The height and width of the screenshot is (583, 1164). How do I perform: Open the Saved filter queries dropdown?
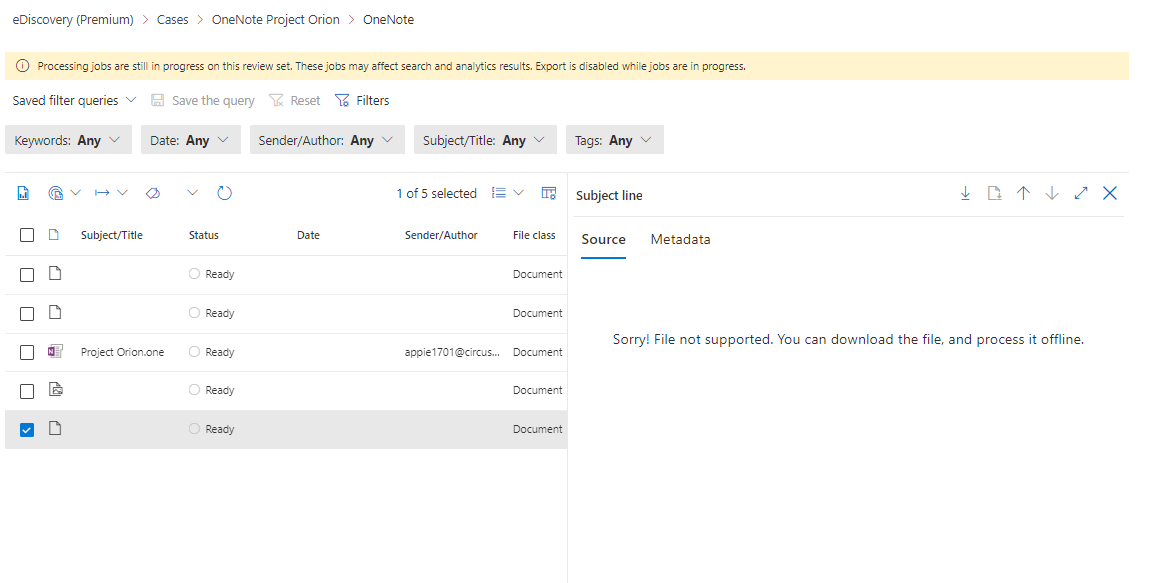tap(74, 101)
